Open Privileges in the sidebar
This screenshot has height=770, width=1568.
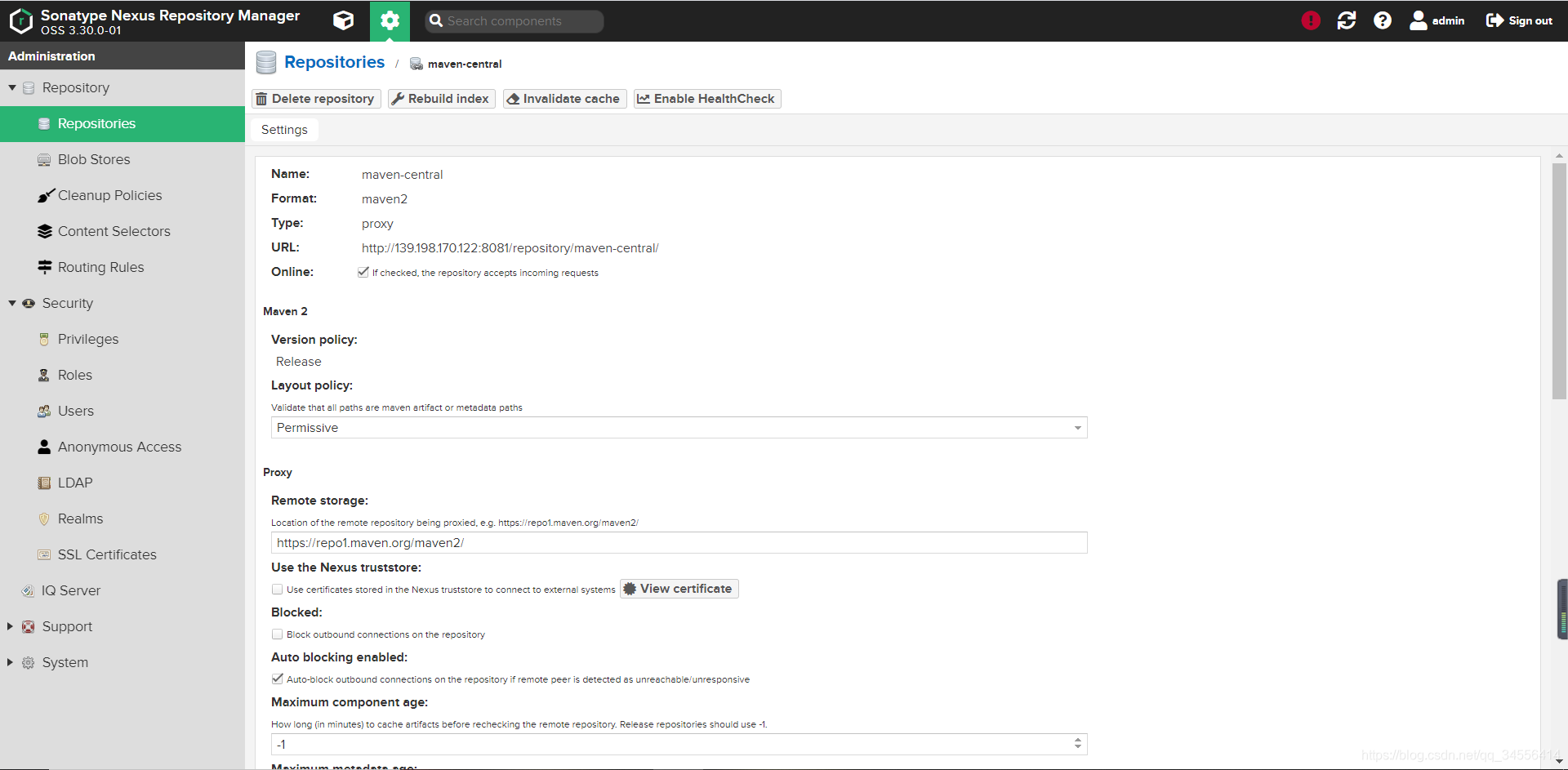[122, 340]
